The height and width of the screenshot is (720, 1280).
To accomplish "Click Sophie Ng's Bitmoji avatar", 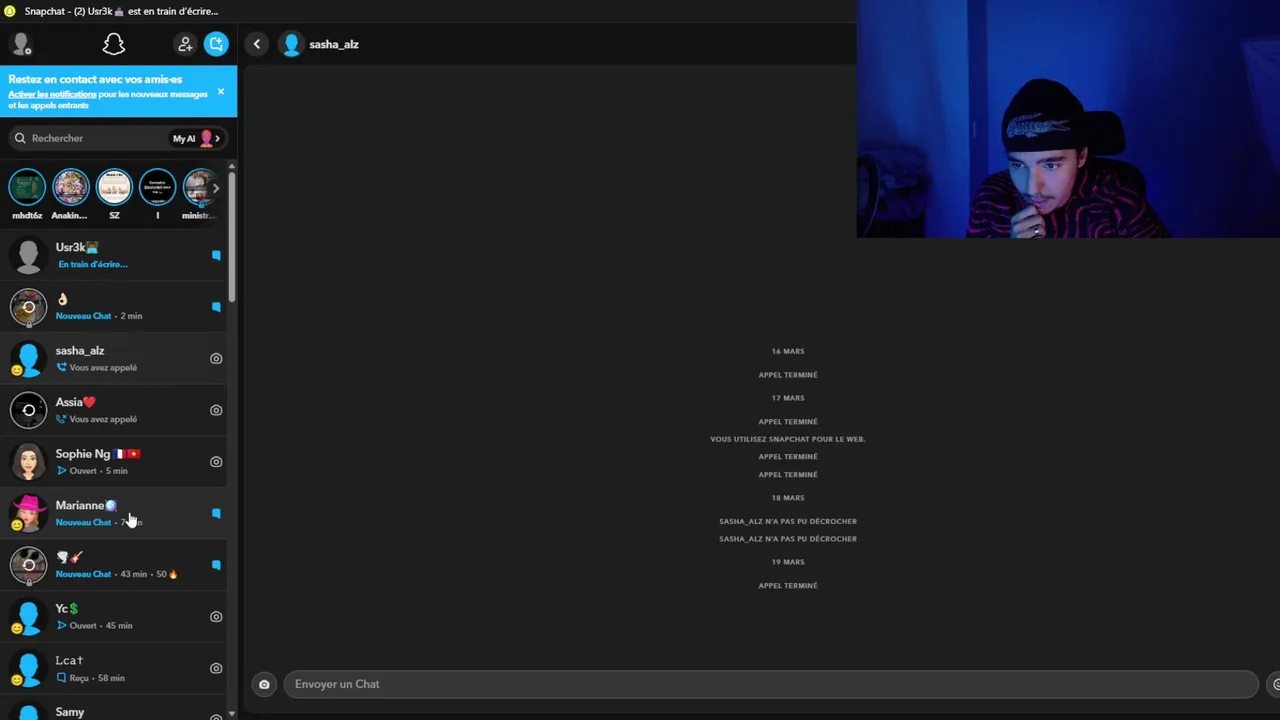I will coord(28,462).
